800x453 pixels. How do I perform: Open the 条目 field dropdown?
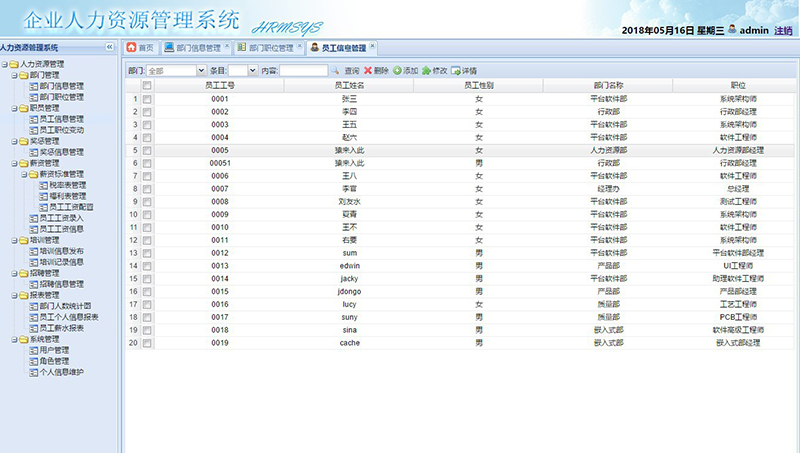pyautogui.click(x=252, y=71)
